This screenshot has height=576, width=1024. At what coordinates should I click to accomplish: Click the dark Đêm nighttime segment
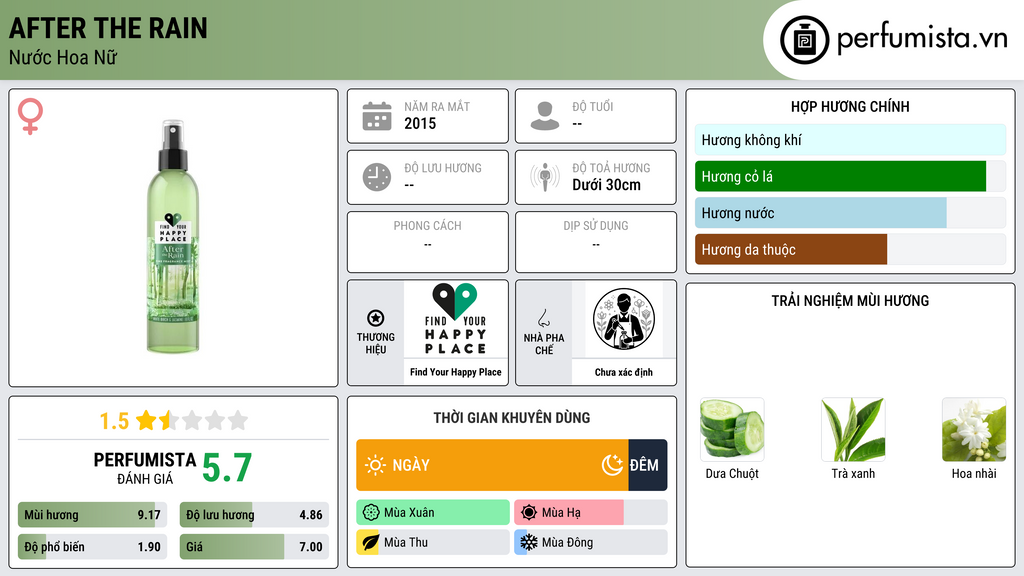pyautogui.click(x=648, y=465)
